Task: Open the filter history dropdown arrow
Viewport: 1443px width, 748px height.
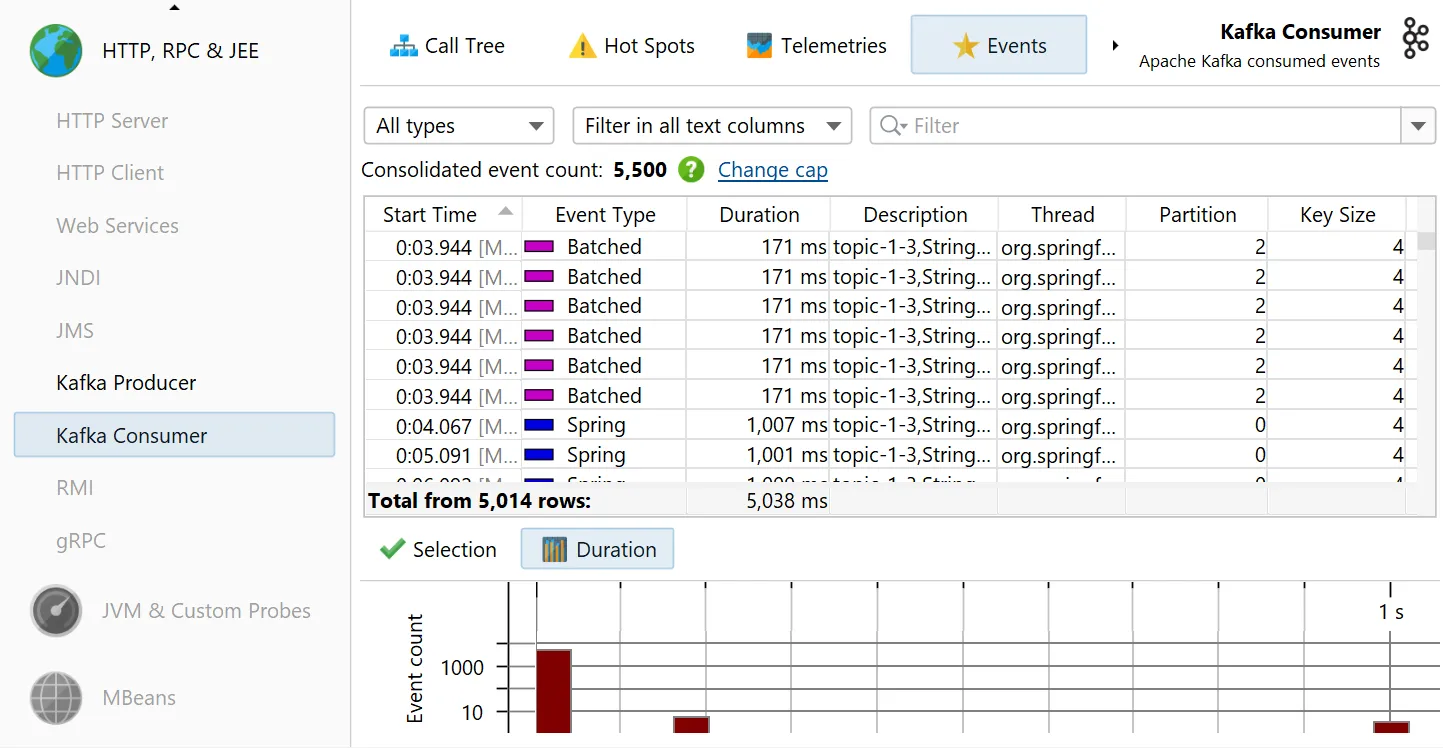Action: pyautogui.click(x=1417, y=126)
